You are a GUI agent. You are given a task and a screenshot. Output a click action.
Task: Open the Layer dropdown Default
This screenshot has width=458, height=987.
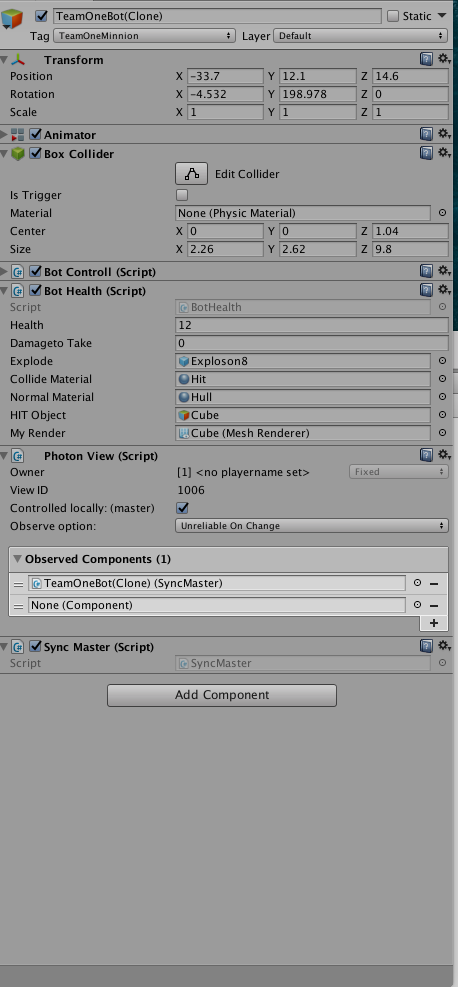click(x=360, y=36)
